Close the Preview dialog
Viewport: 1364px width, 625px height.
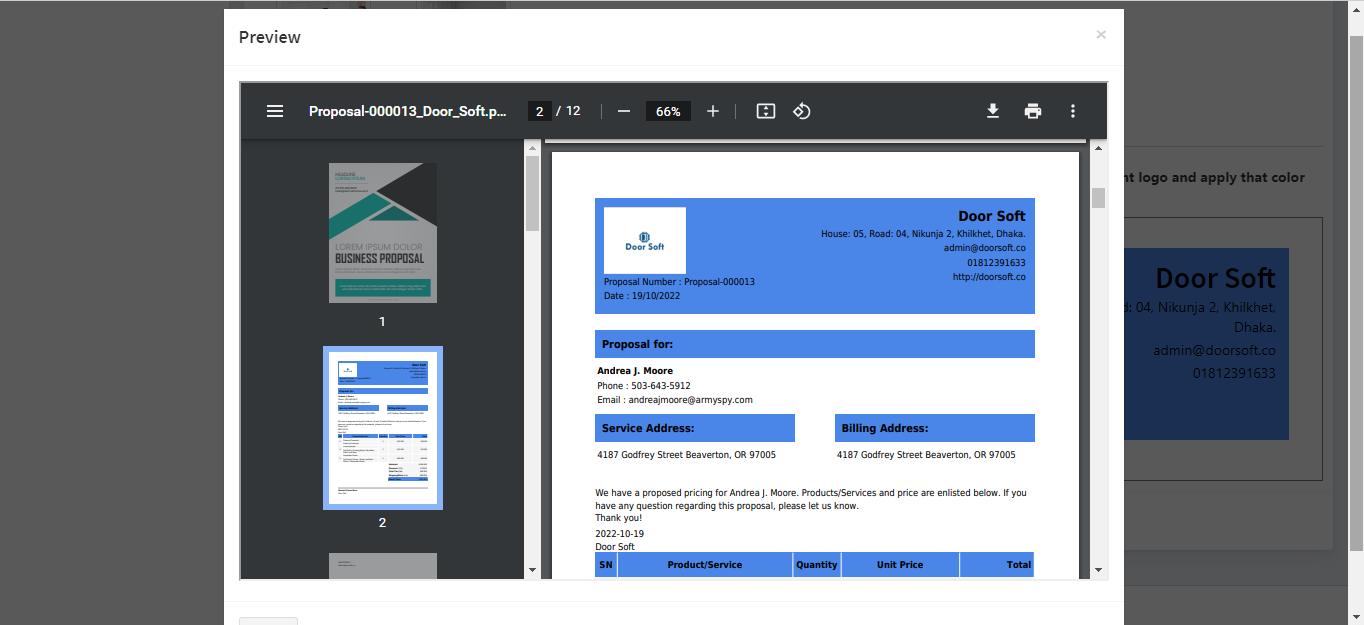tap(1101, 35)
